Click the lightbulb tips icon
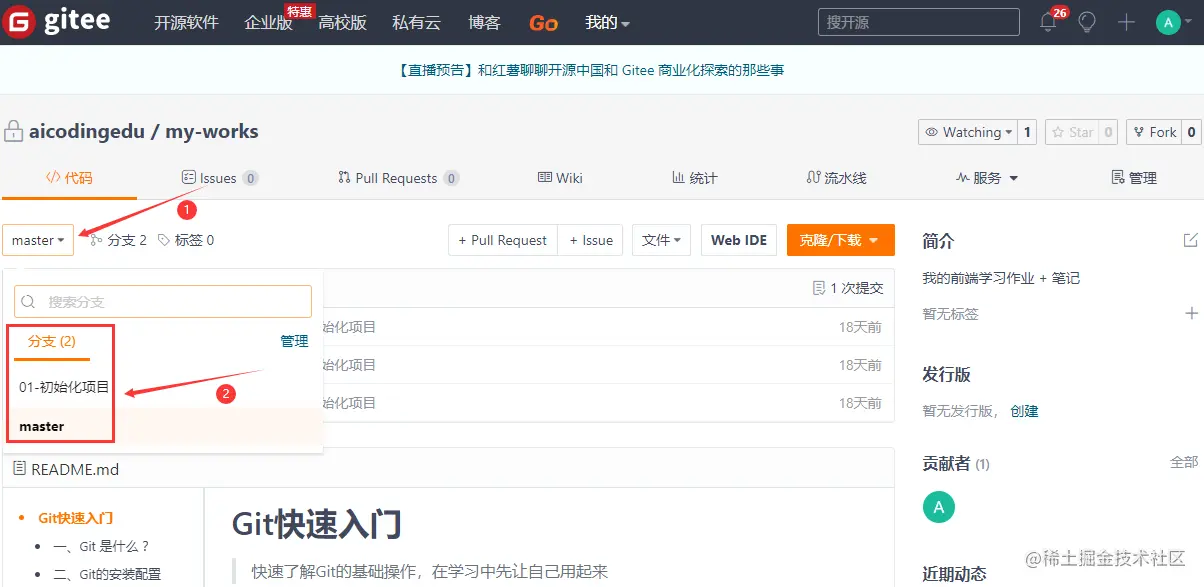1204x587 pixels. (1087, 22)
